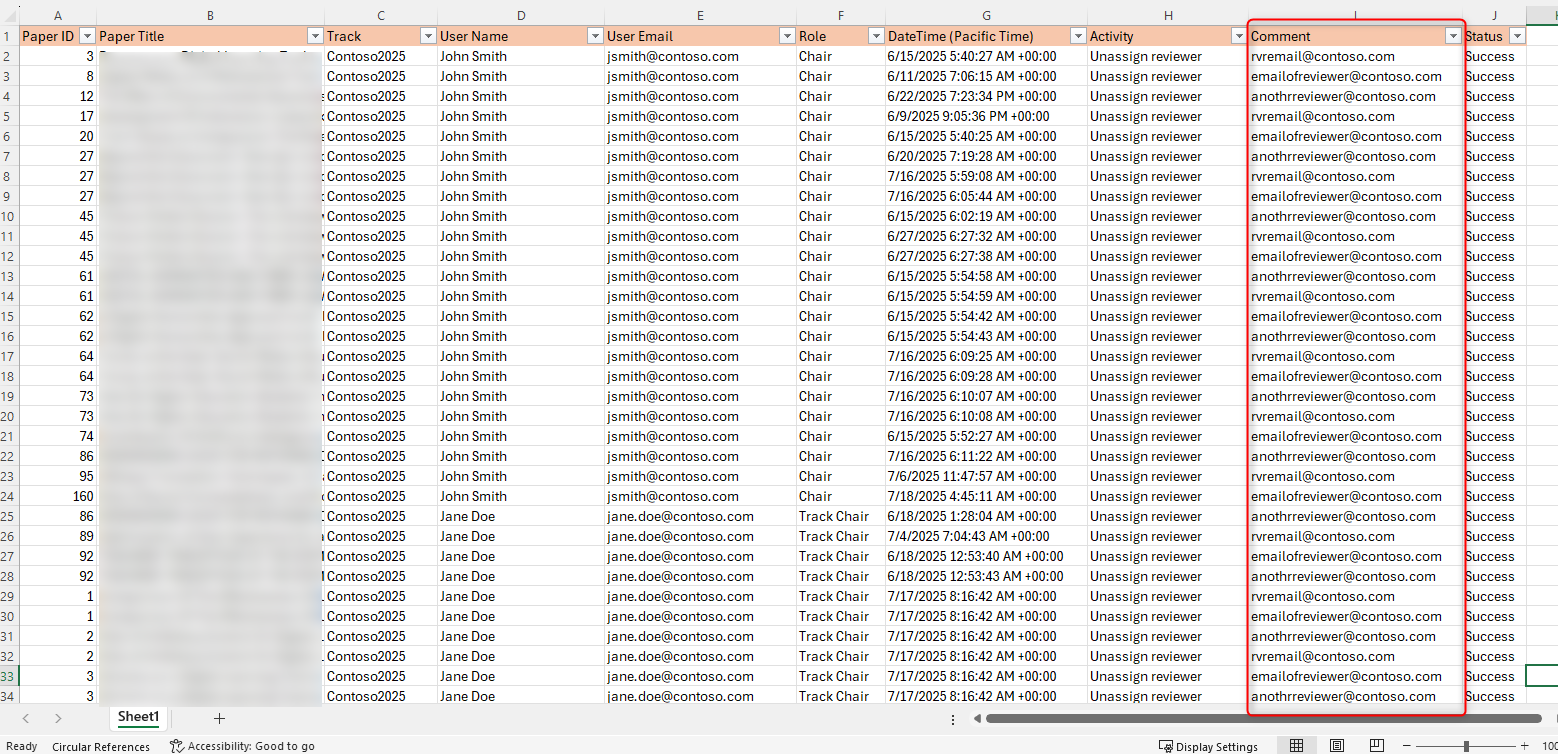Select the Sheet1 tab
The width and height of the screenshot is (1558, 754).
pyautogui.click(x=138, y=717)
